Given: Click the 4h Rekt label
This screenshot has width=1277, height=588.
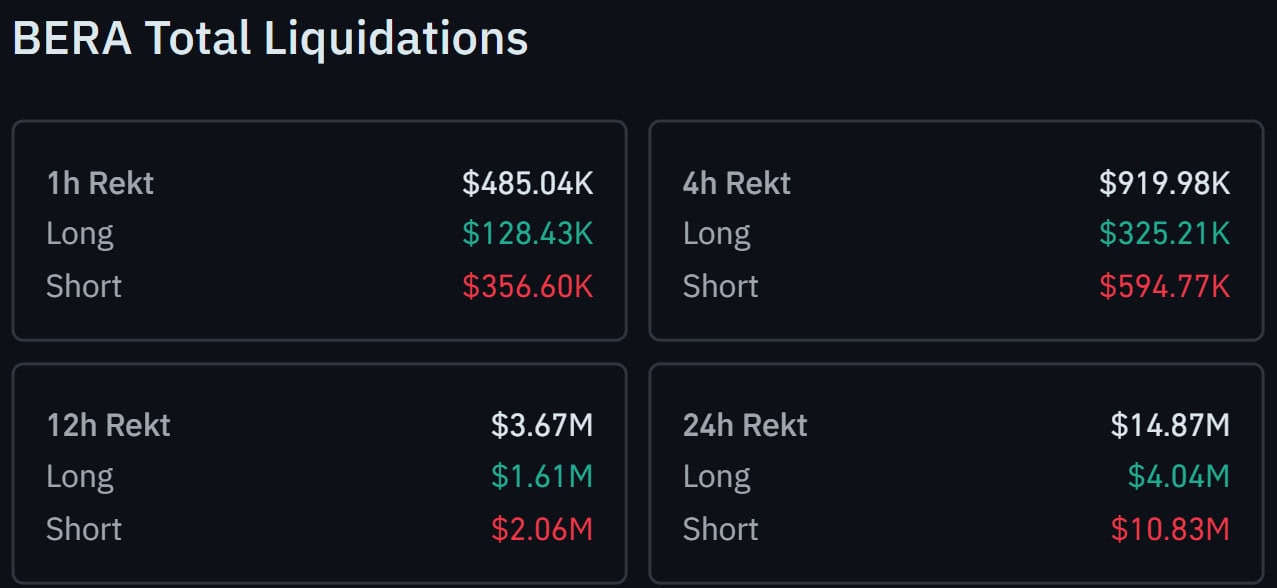Looking at the screenshot, I should coord(736,183).
